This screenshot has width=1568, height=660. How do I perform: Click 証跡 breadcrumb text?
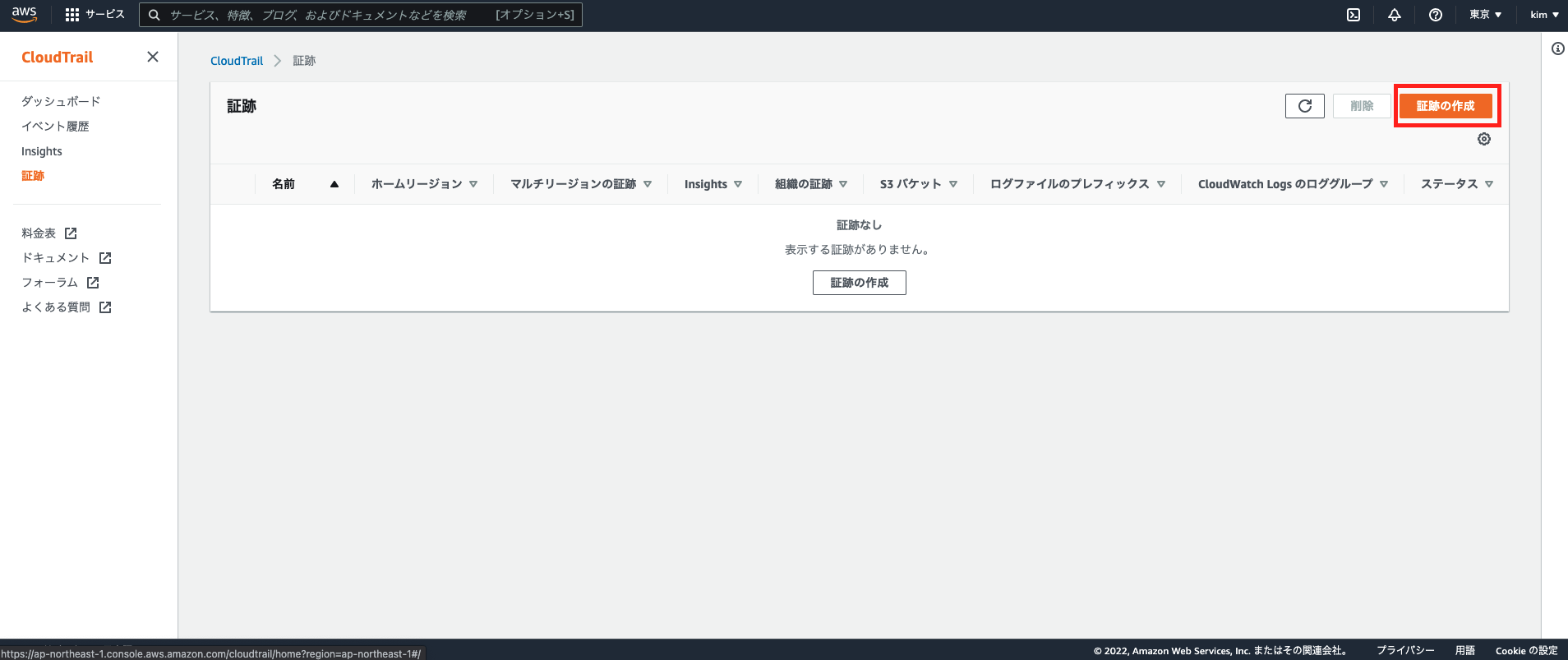pyautogui.click(x=304, y=61)
